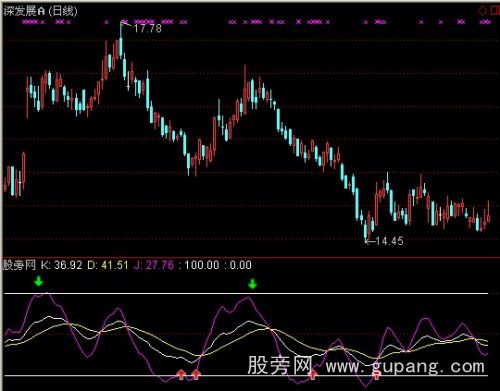Screen dimensions: 500x391
Task: Select the candlestick at the 17.78 peak
Action: tap(121, 40)
